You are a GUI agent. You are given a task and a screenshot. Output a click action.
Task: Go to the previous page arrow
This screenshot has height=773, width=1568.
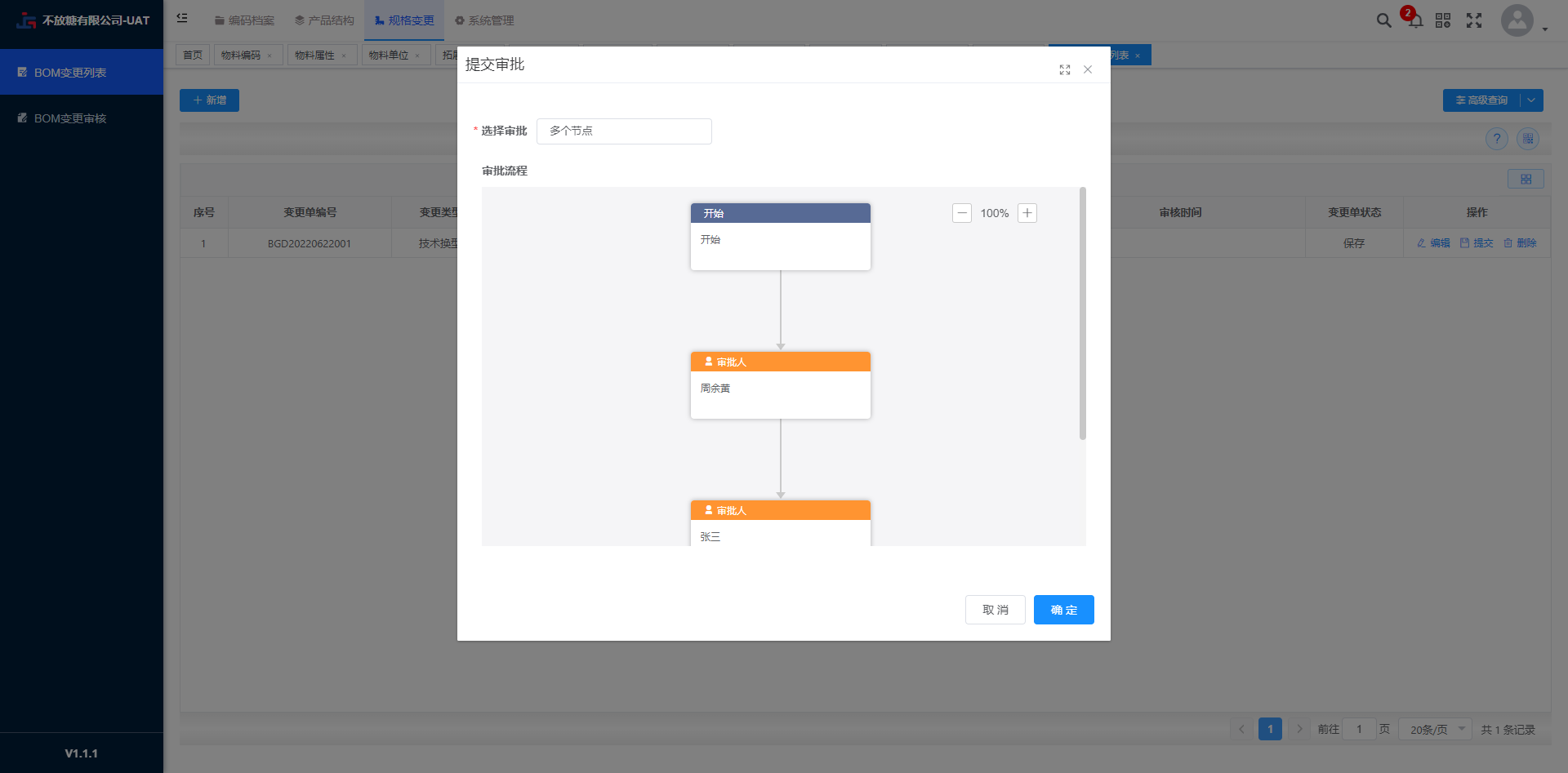point(1241,729)
